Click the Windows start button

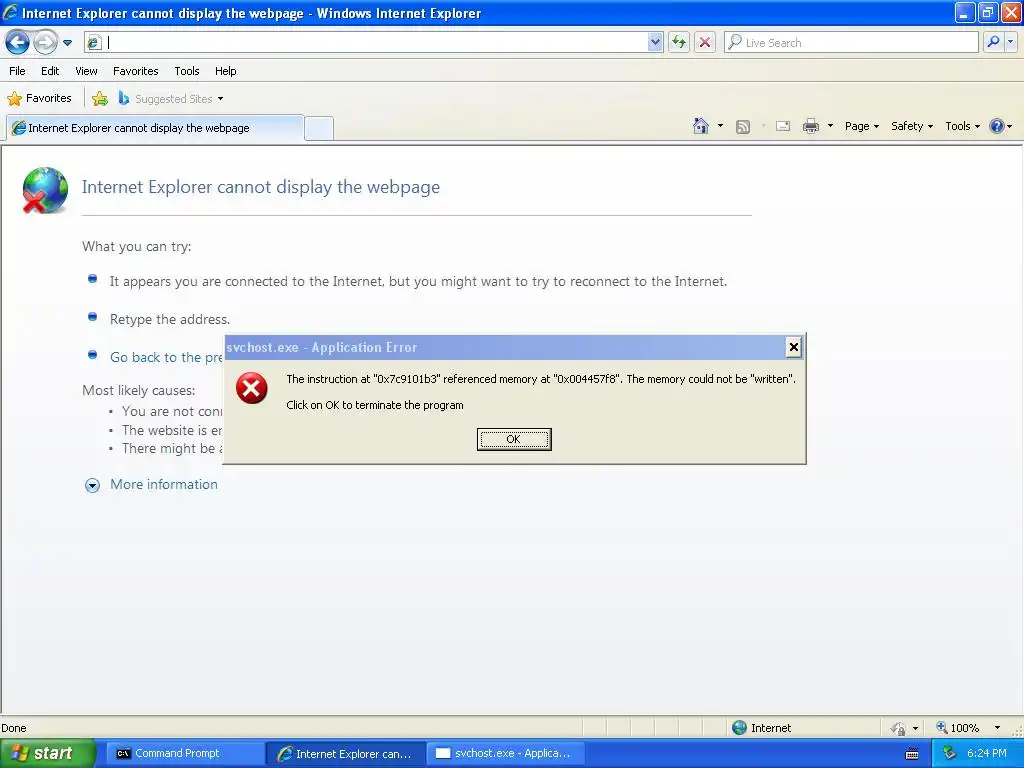46,753
